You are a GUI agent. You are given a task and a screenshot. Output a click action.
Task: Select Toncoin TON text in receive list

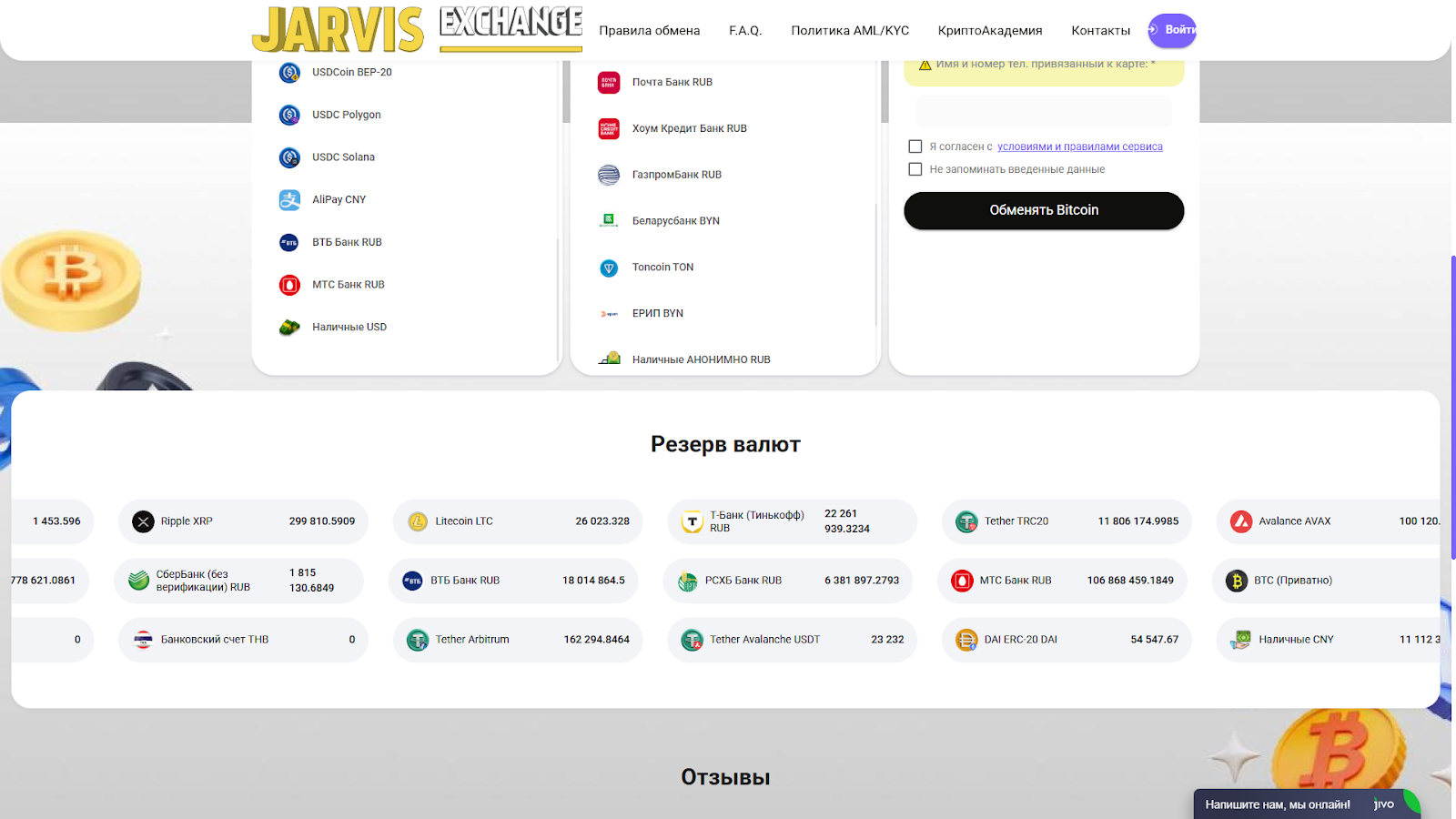click(x=662, y=268)
